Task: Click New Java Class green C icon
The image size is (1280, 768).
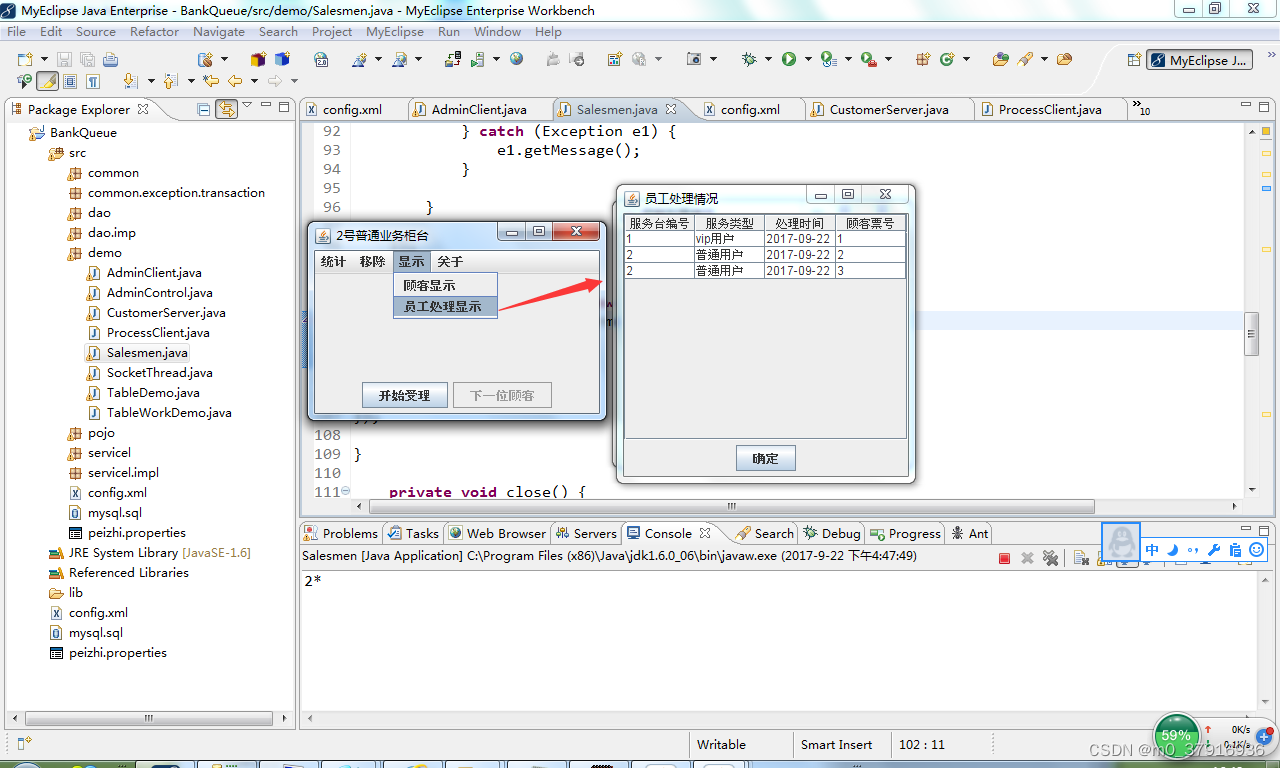Action: (947, 59)
